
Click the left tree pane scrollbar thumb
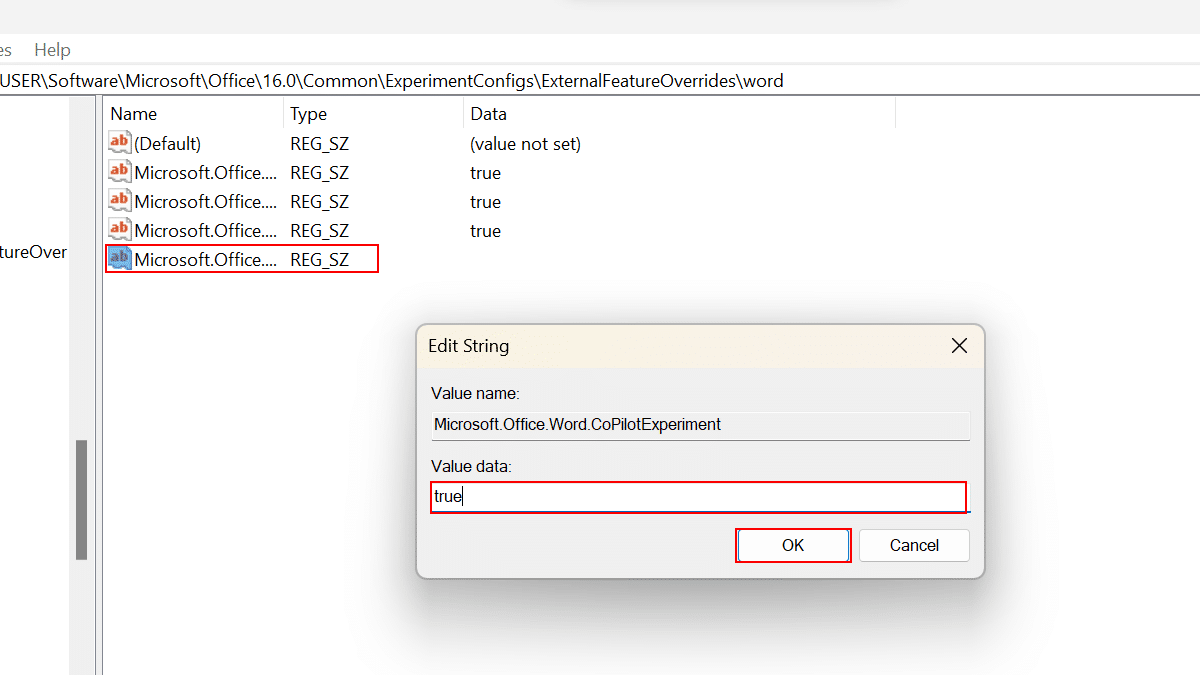[81, 499]
